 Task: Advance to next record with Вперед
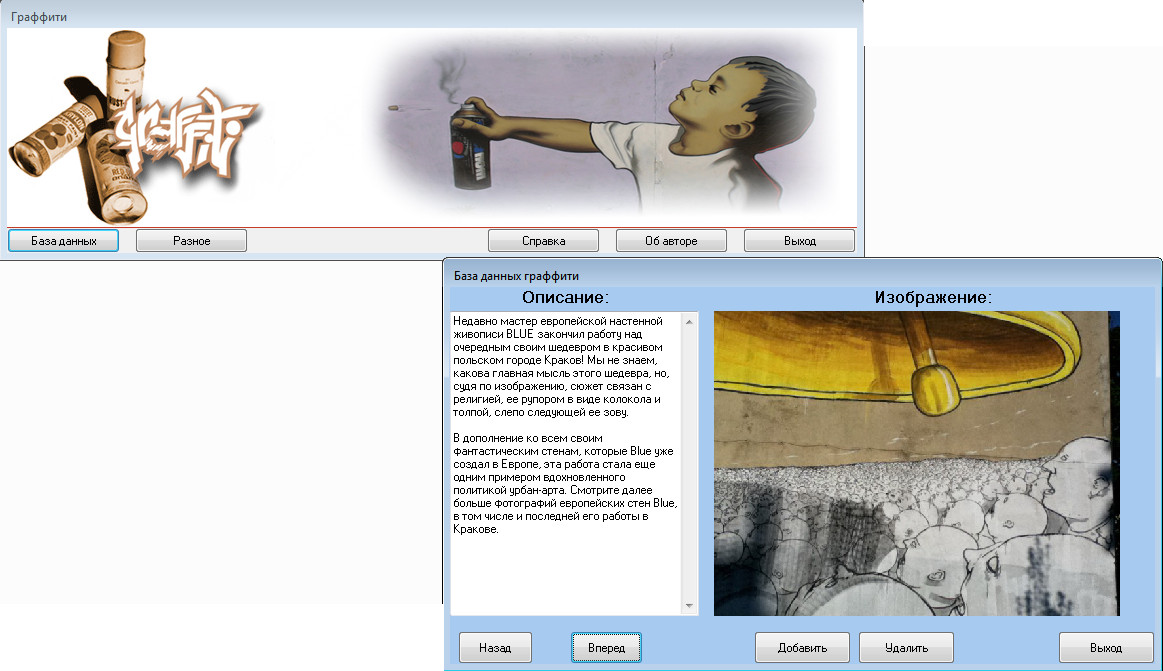[x=606, y=647]
